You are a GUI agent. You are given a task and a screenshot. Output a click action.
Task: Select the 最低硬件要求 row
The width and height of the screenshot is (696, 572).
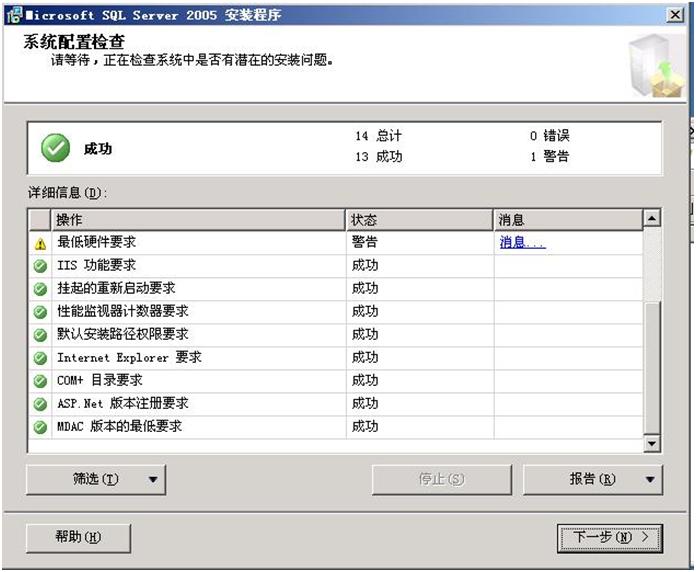[336, 243]
